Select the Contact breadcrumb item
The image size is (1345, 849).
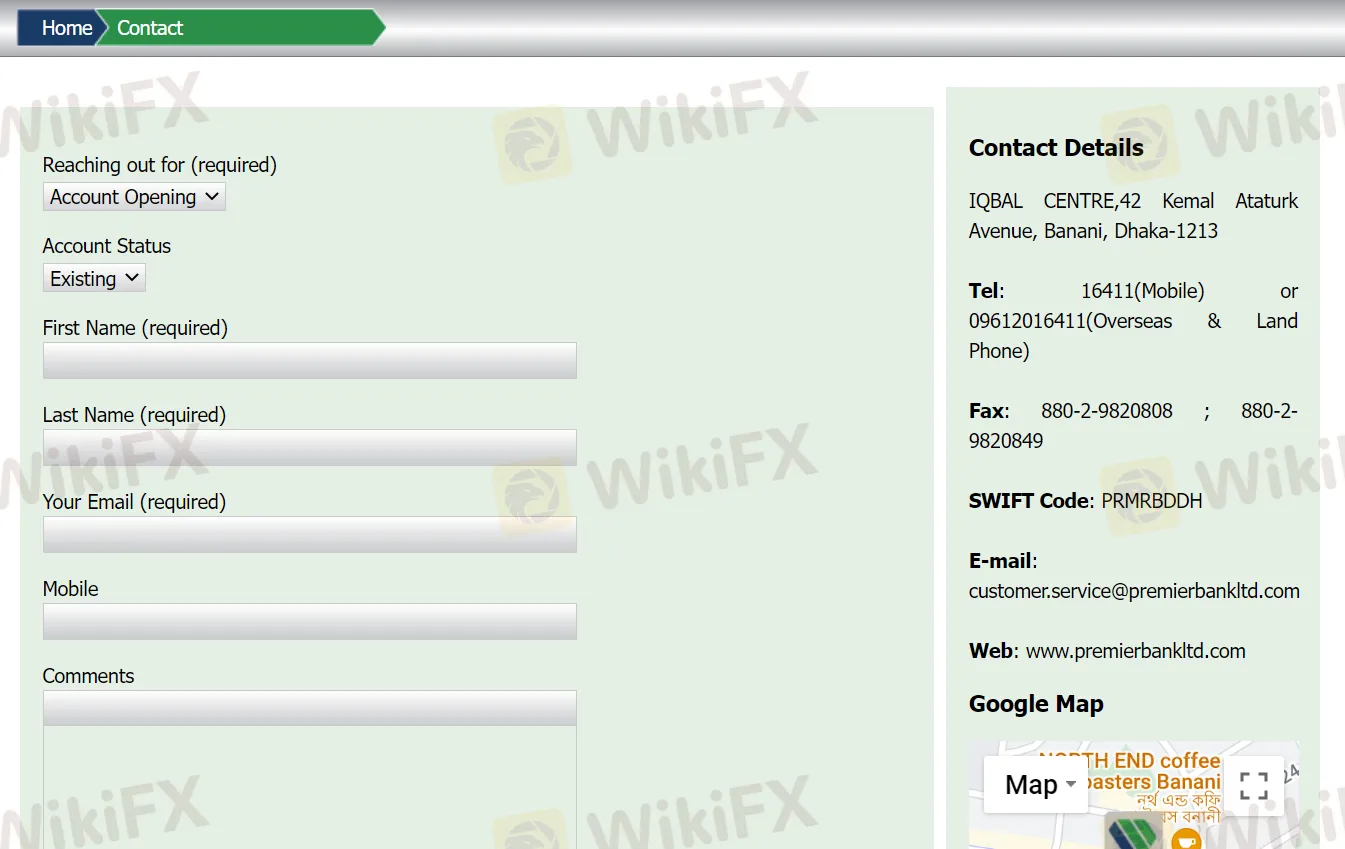150,28
